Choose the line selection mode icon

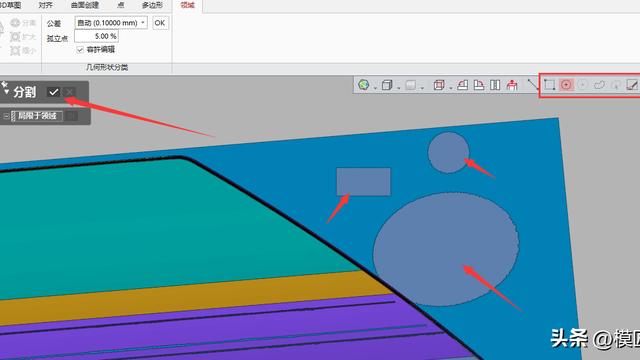click(x=533, y=84)
